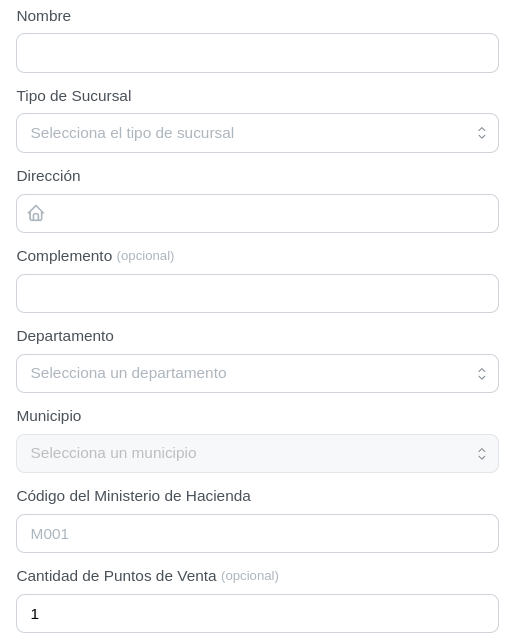Click the Cantidad de Puntos de Venta label
512x644 pixels.
coord(117,576)
